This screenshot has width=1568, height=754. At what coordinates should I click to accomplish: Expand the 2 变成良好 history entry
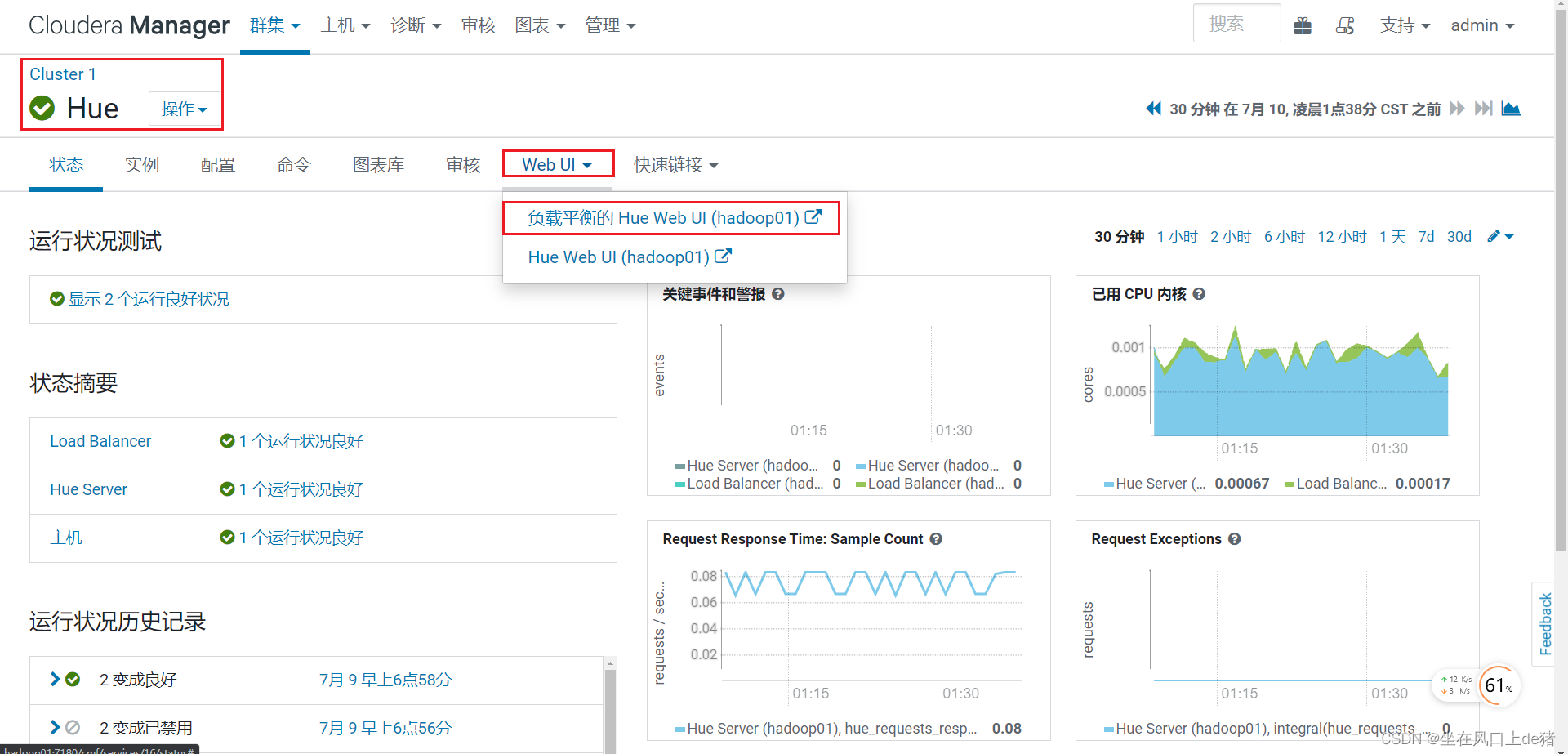[55, 679]
